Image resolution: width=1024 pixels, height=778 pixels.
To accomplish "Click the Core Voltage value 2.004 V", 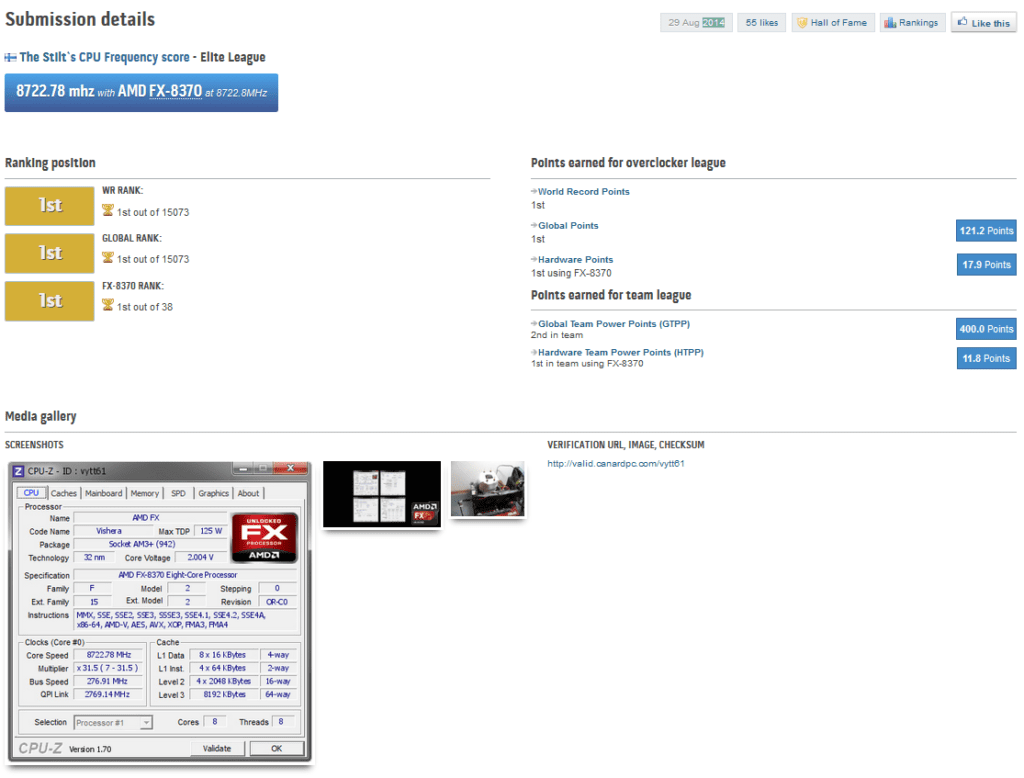I will tap(200, 557).
